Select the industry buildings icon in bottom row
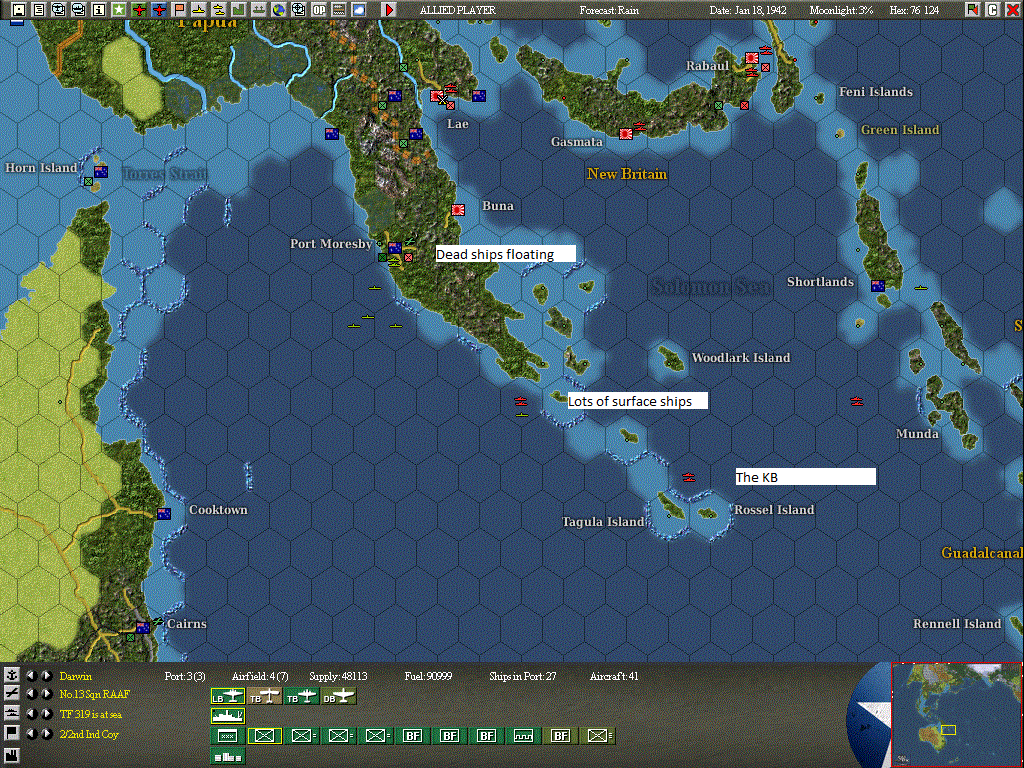Viewport: 1024px width, 768px height. pos(227,756)
